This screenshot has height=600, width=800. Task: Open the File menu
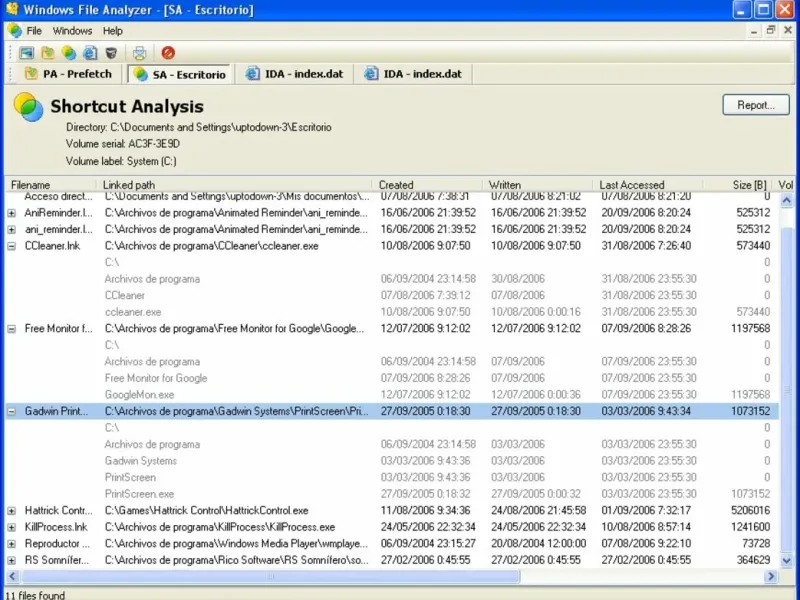click(34, 31)
